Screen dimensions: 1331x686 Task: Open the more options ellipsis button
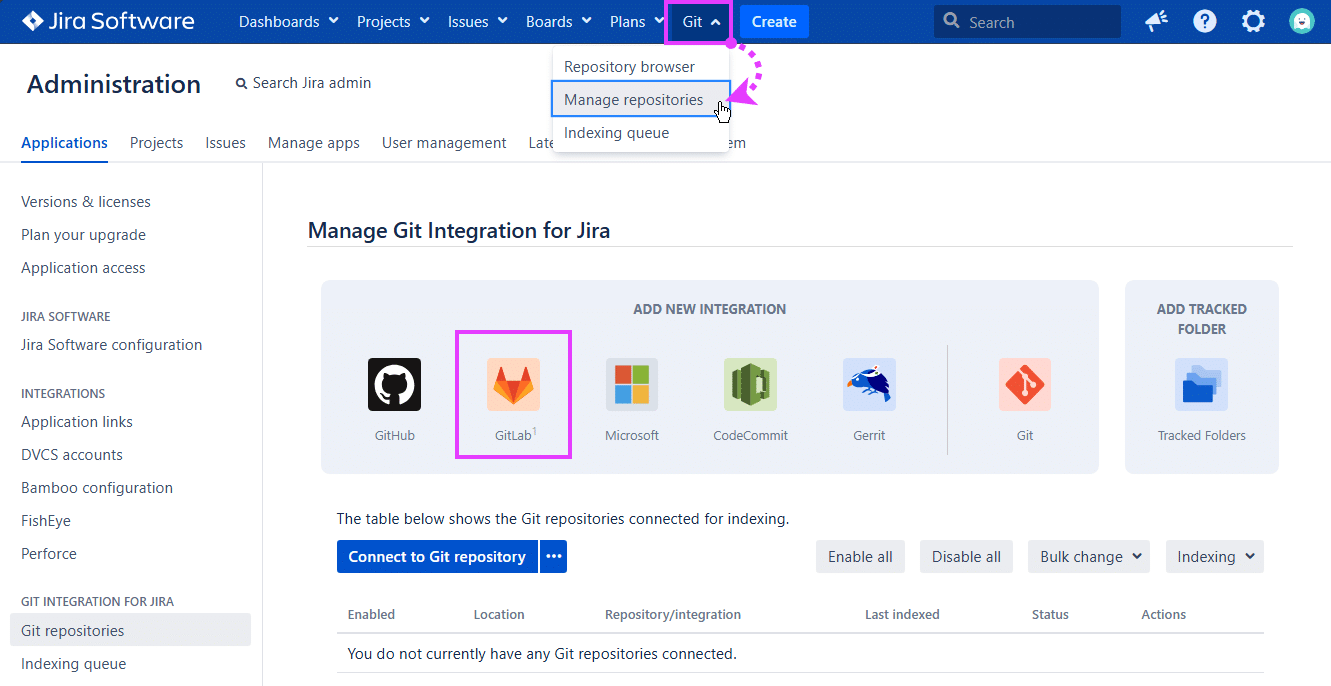[x=553, y=557]
